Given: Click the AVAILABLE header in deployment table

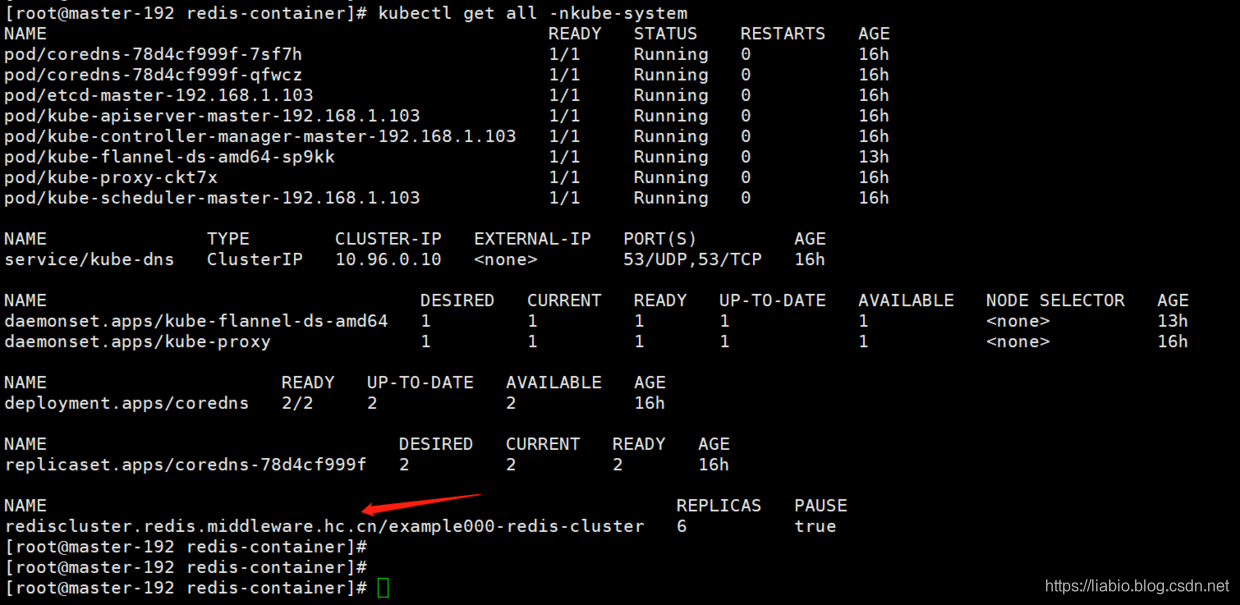Looking at the screenshot, I should click(554, 382).
